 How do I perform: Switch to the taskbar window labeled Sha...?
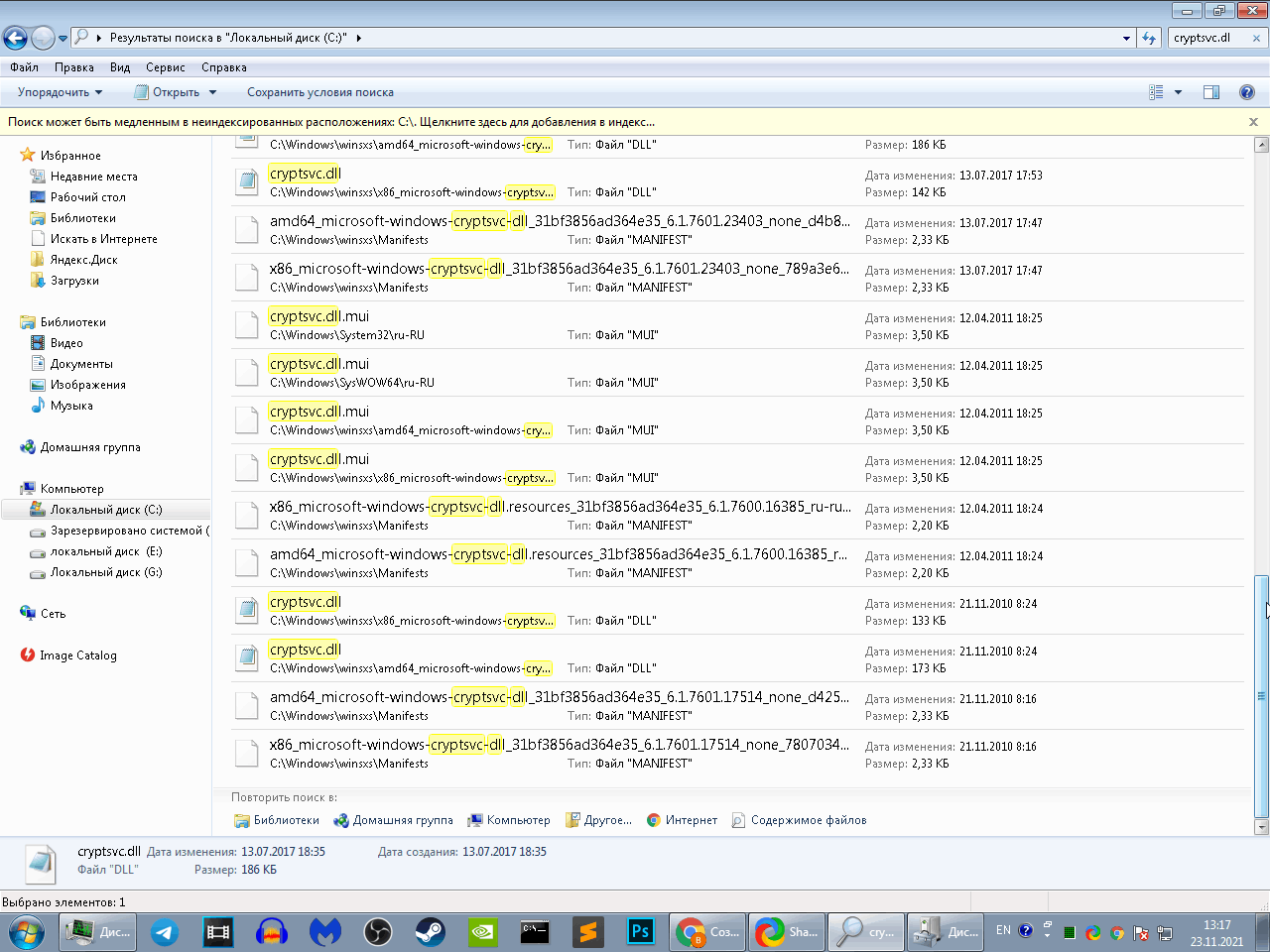786,932
